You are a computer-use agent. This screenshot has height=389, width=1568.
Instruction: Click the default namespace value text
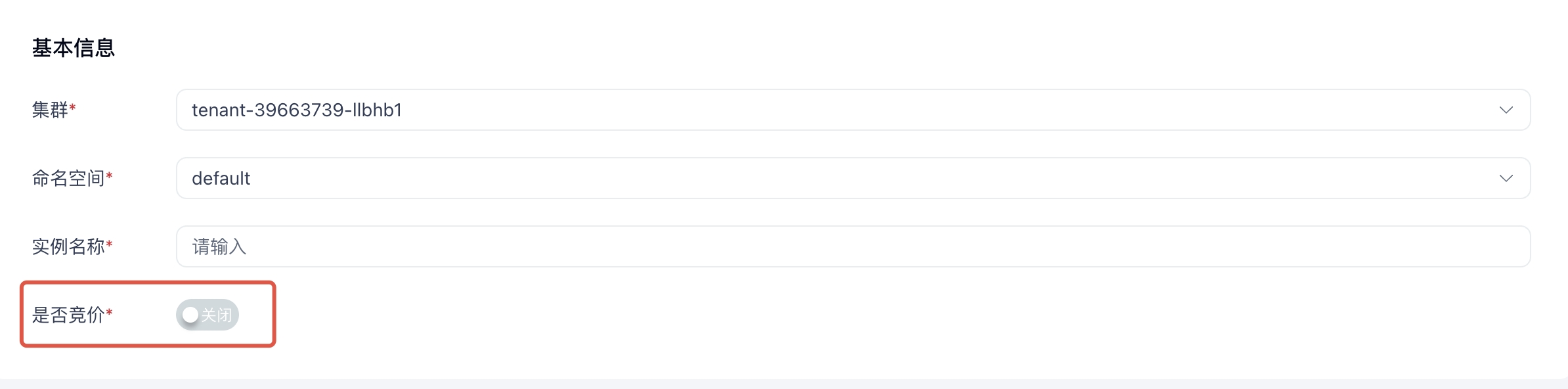click(x=221, y=178)
